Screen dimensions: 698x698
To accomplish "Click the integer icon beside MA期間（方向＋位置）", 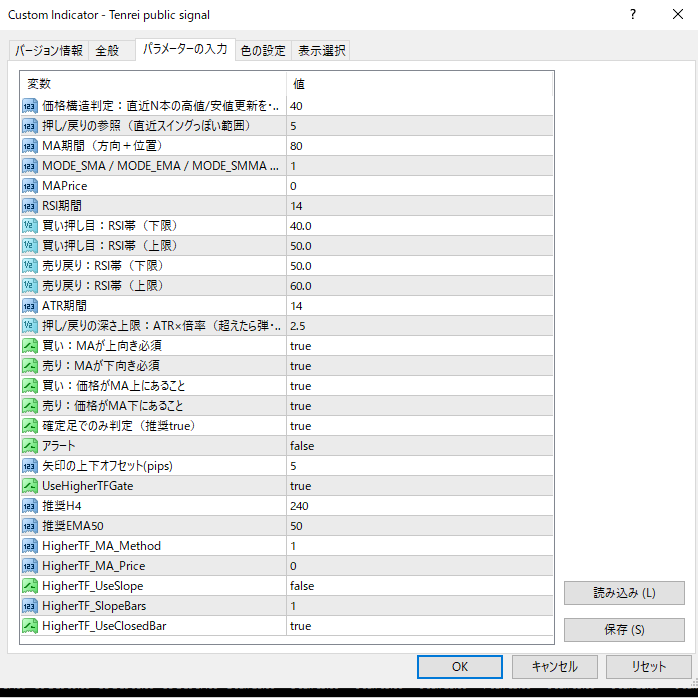I will click(30, 146).
